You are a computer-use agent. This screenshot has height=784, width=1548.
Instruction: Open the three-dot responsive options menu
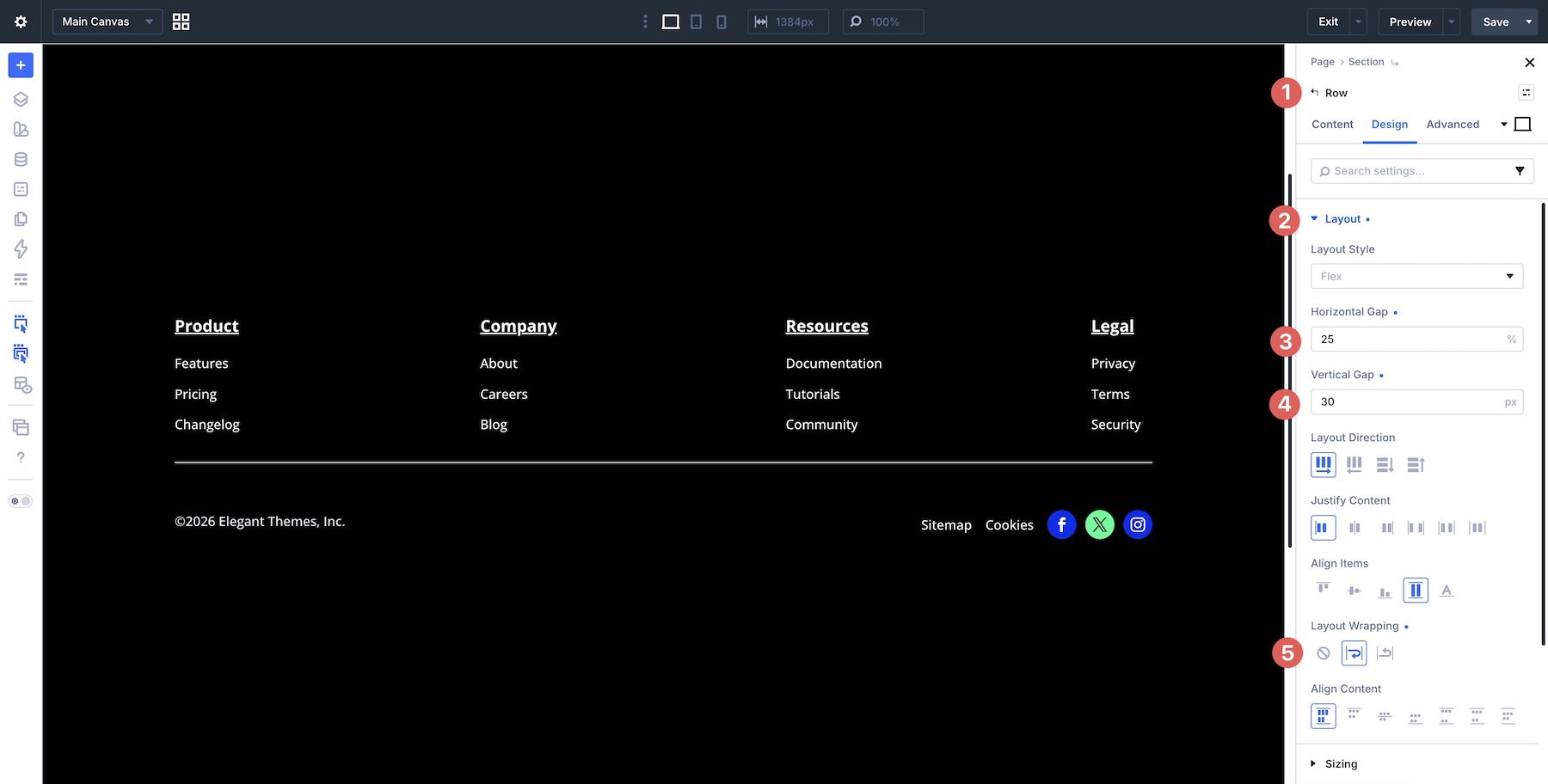click(645, 21)
